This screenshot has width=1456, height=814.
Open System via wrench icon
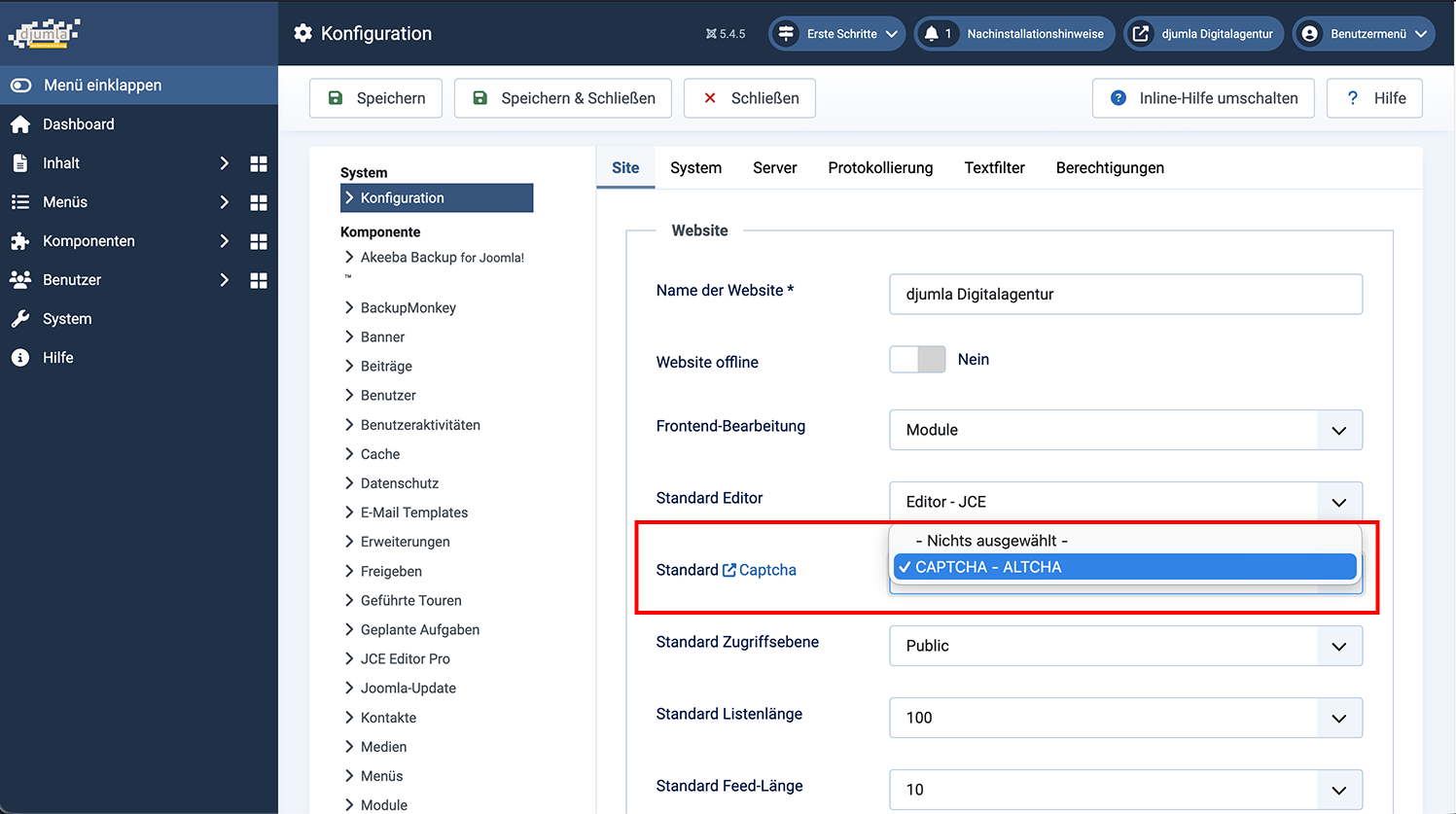[x=20, y=319]
